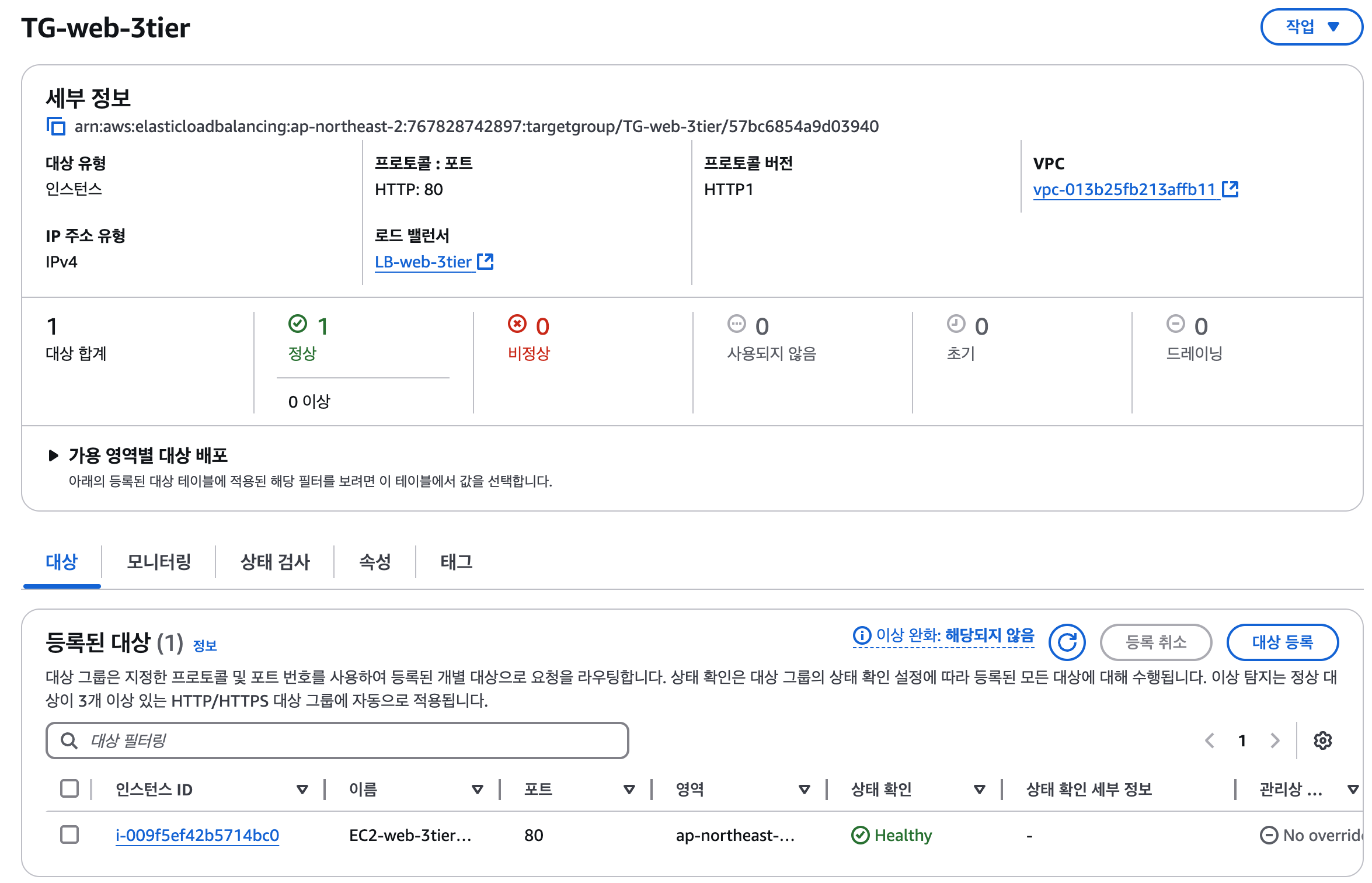Click external link icon beside LB-web-3tier

point(485,262)
